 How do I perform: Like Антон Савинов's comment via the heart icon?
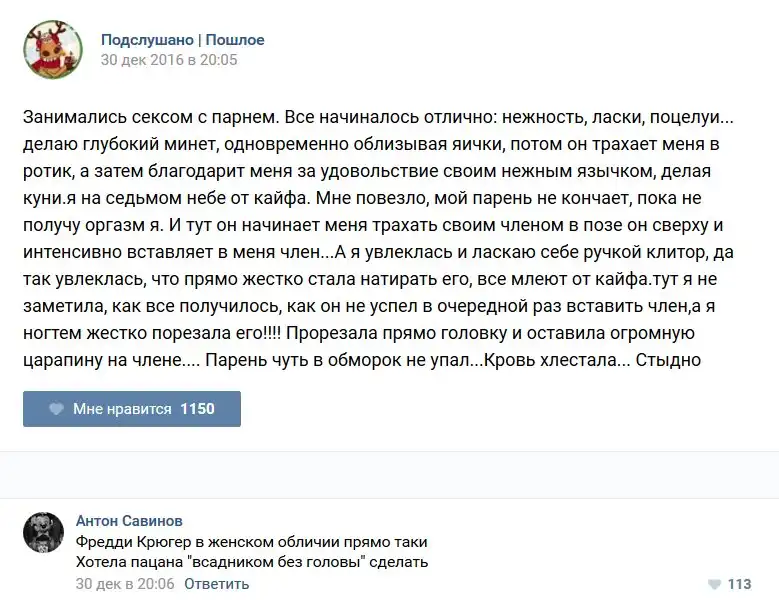click(714, 584)
